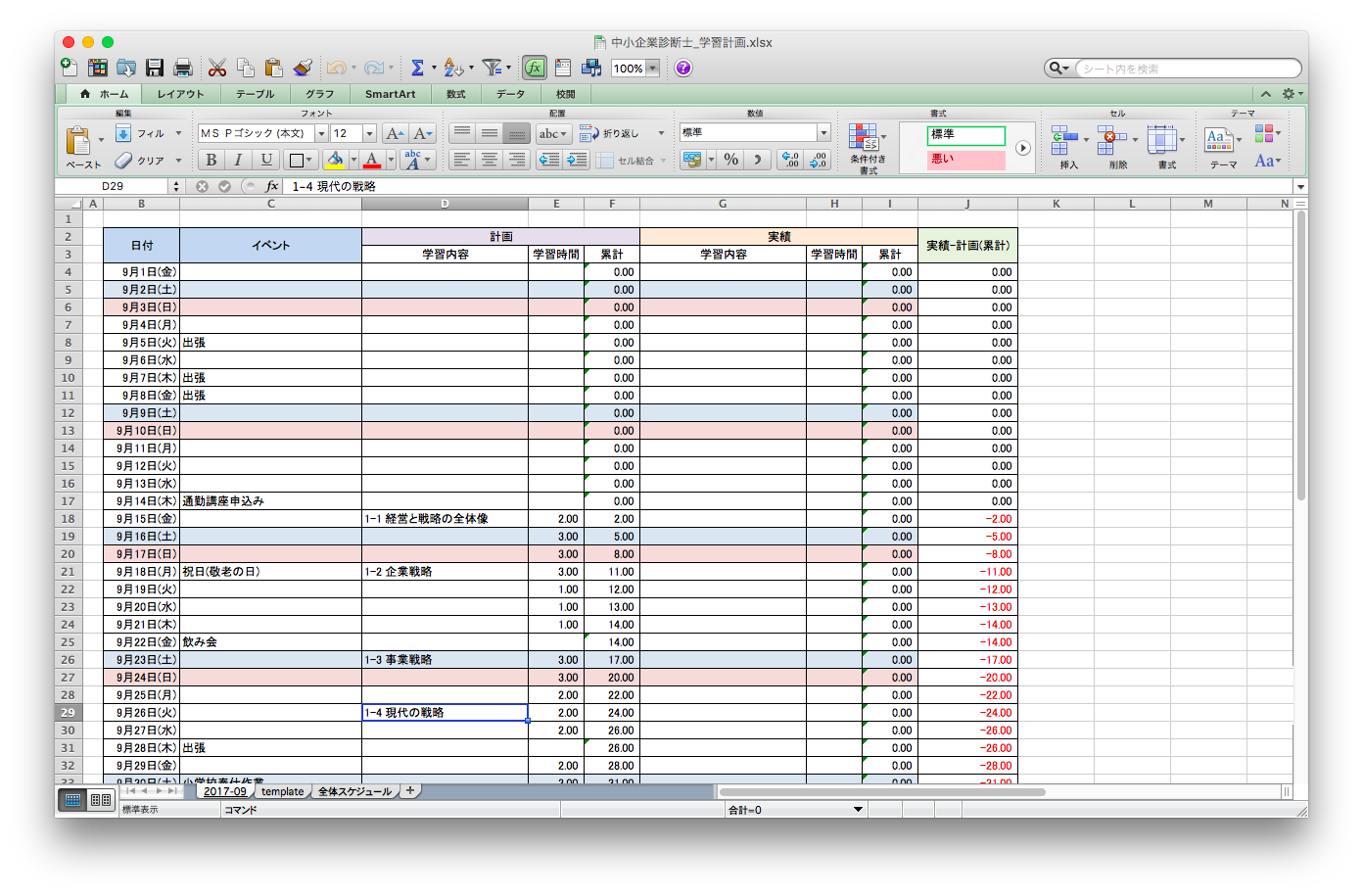
Task: Open the Help question mark icon
Action: (683, 68)
